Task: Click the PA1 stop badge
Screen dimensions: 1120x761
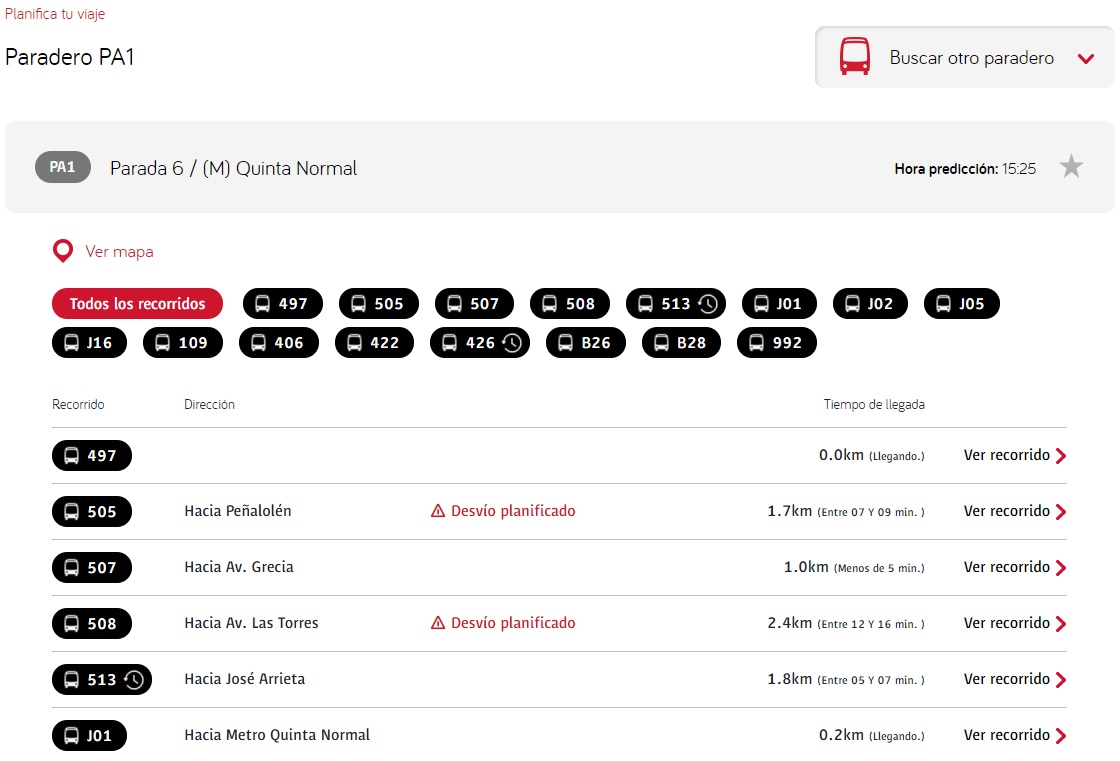Action: click(61, 167)
